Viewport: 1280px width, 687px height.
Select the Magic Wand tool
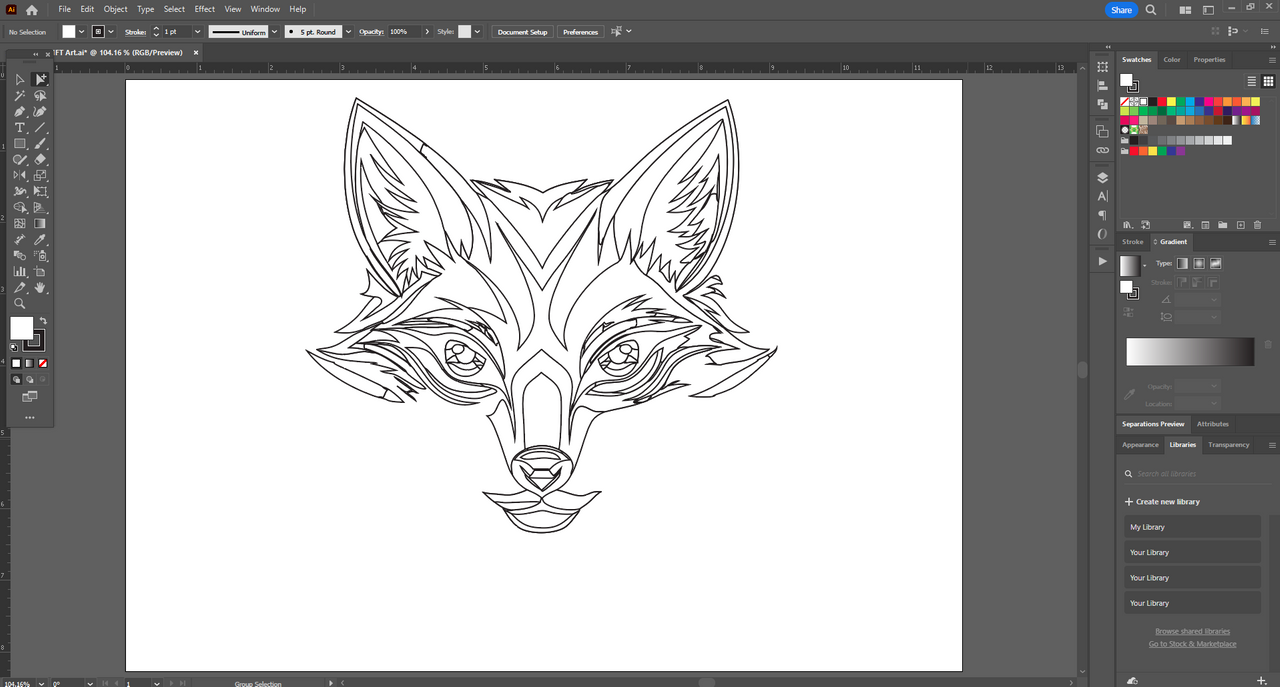19,96
